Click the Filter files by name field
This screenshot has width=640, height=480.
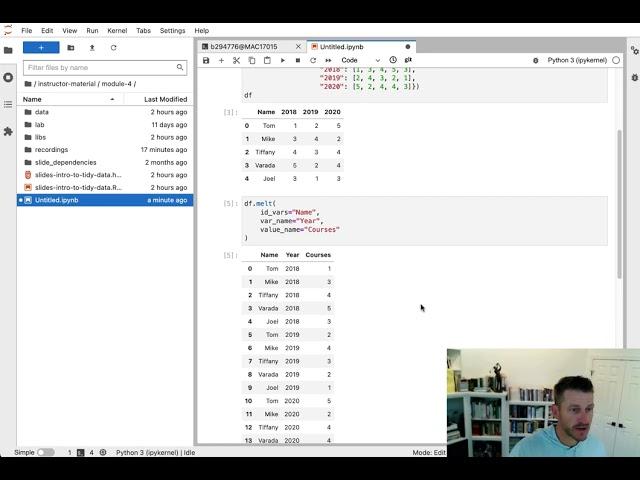104,68
